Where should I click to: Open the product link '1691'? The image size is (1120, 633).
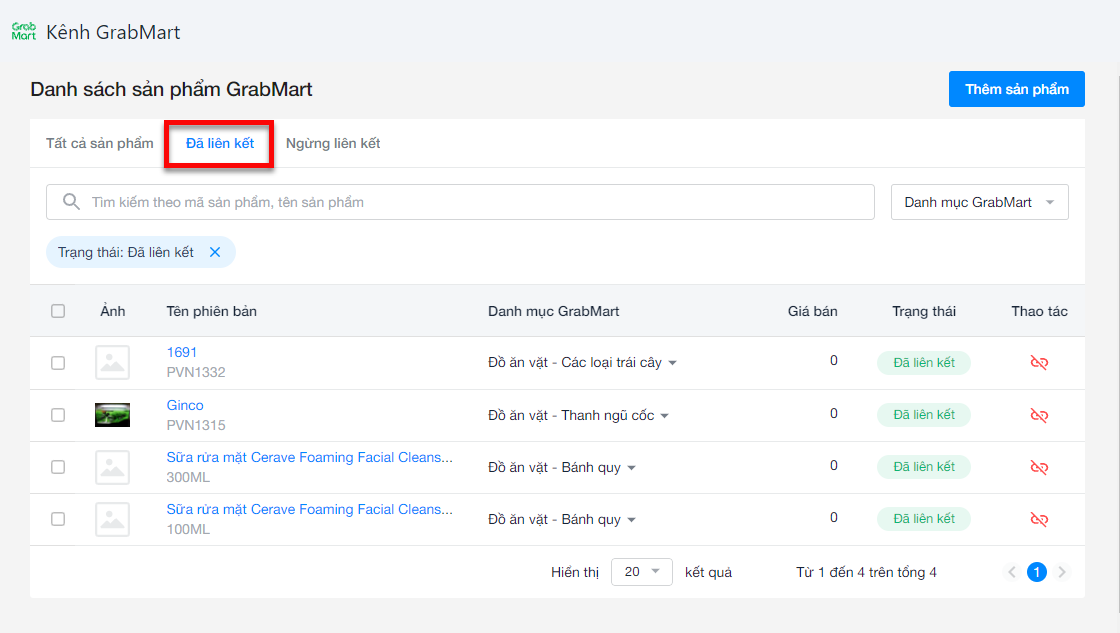point(181,352)
